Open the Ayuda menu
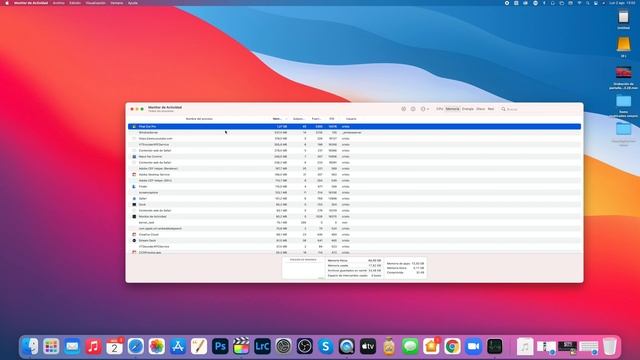This screenshot has width=640, height=360. [x=133, y=3]
